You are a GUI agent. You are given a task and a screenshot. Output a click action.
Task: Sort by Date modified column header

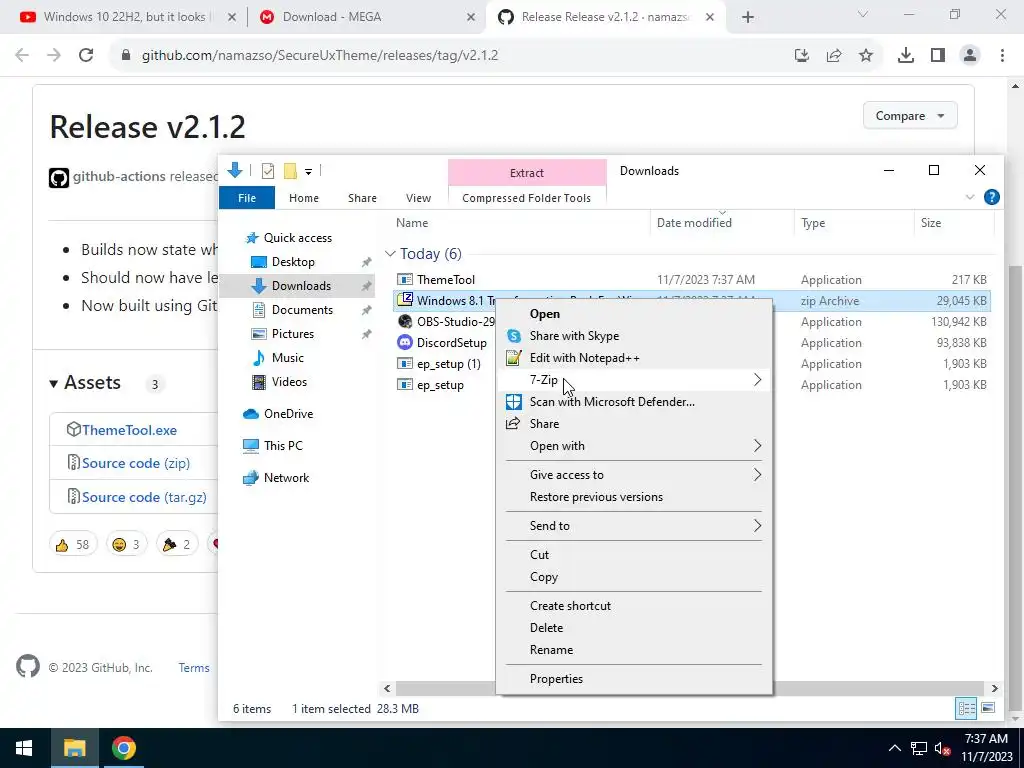694,223
